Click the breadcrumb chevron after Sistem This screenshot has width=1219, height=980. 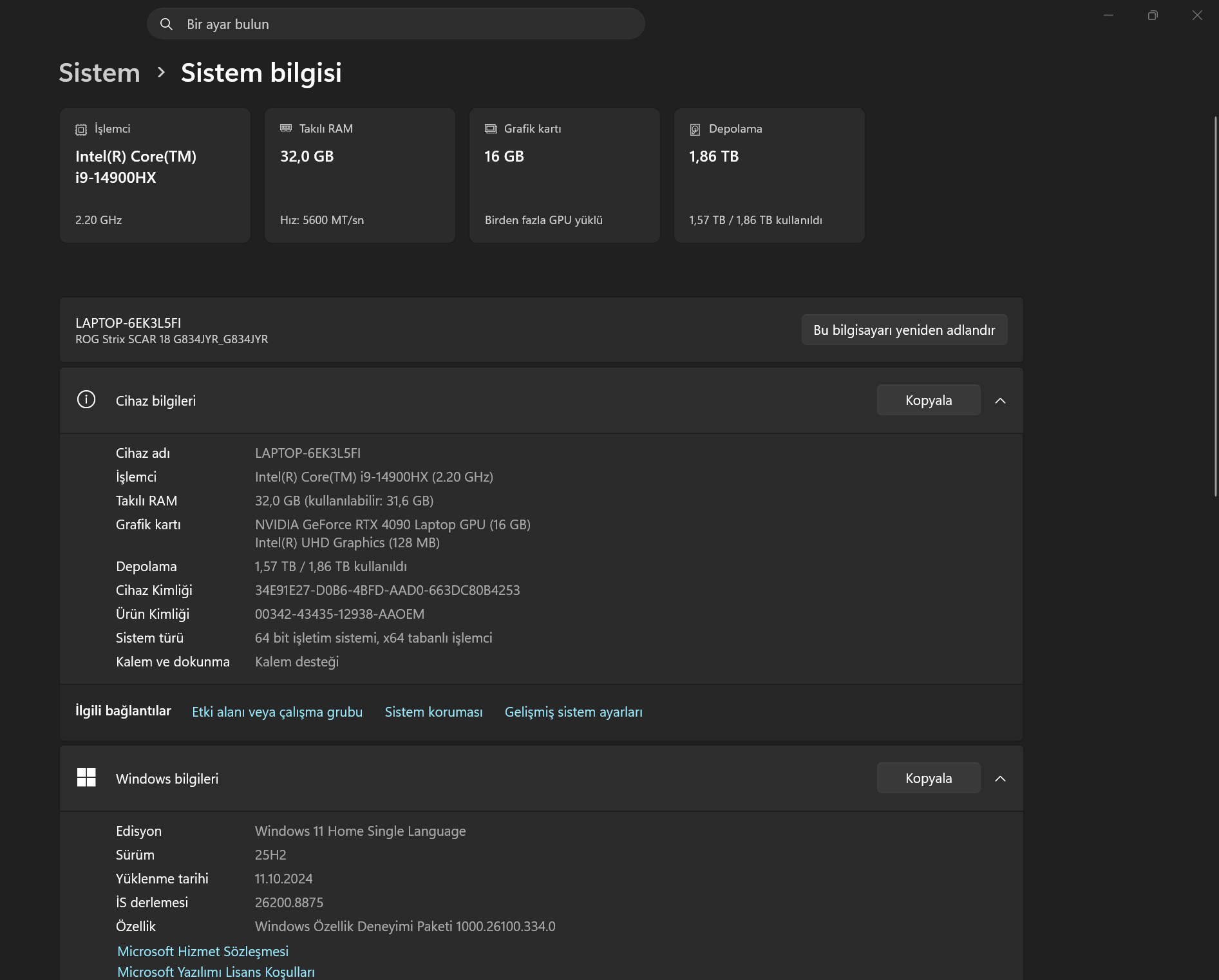click(x=161, y=72)
